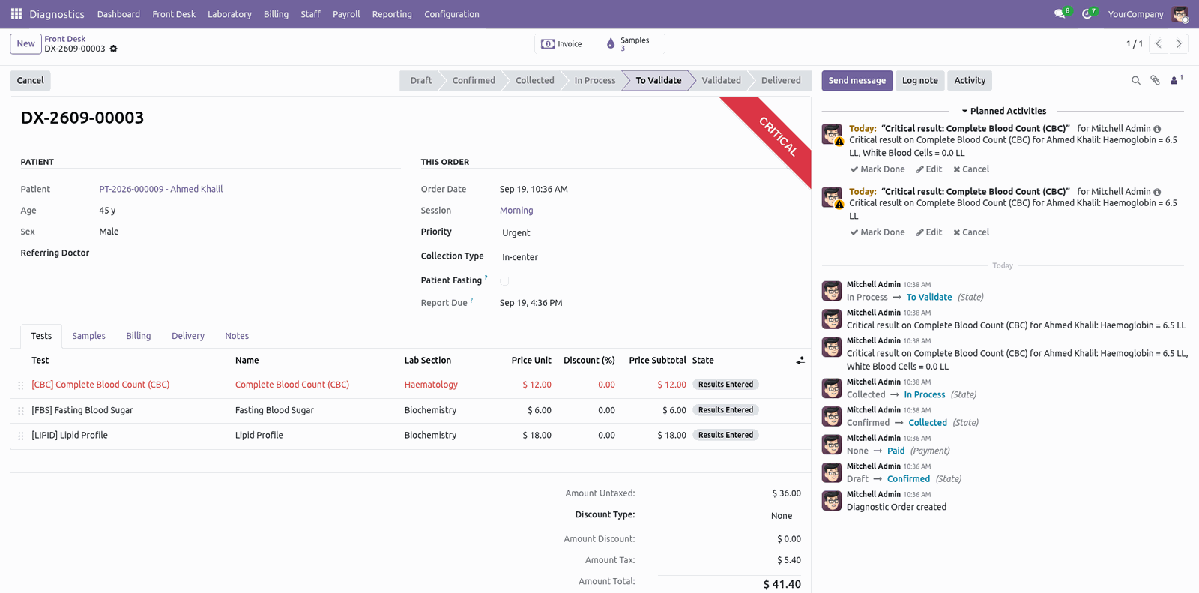The width and height of the screenshot is (1199, 593).
Task: Switch to the Samples tab
Action: click(x=89, y=336)
